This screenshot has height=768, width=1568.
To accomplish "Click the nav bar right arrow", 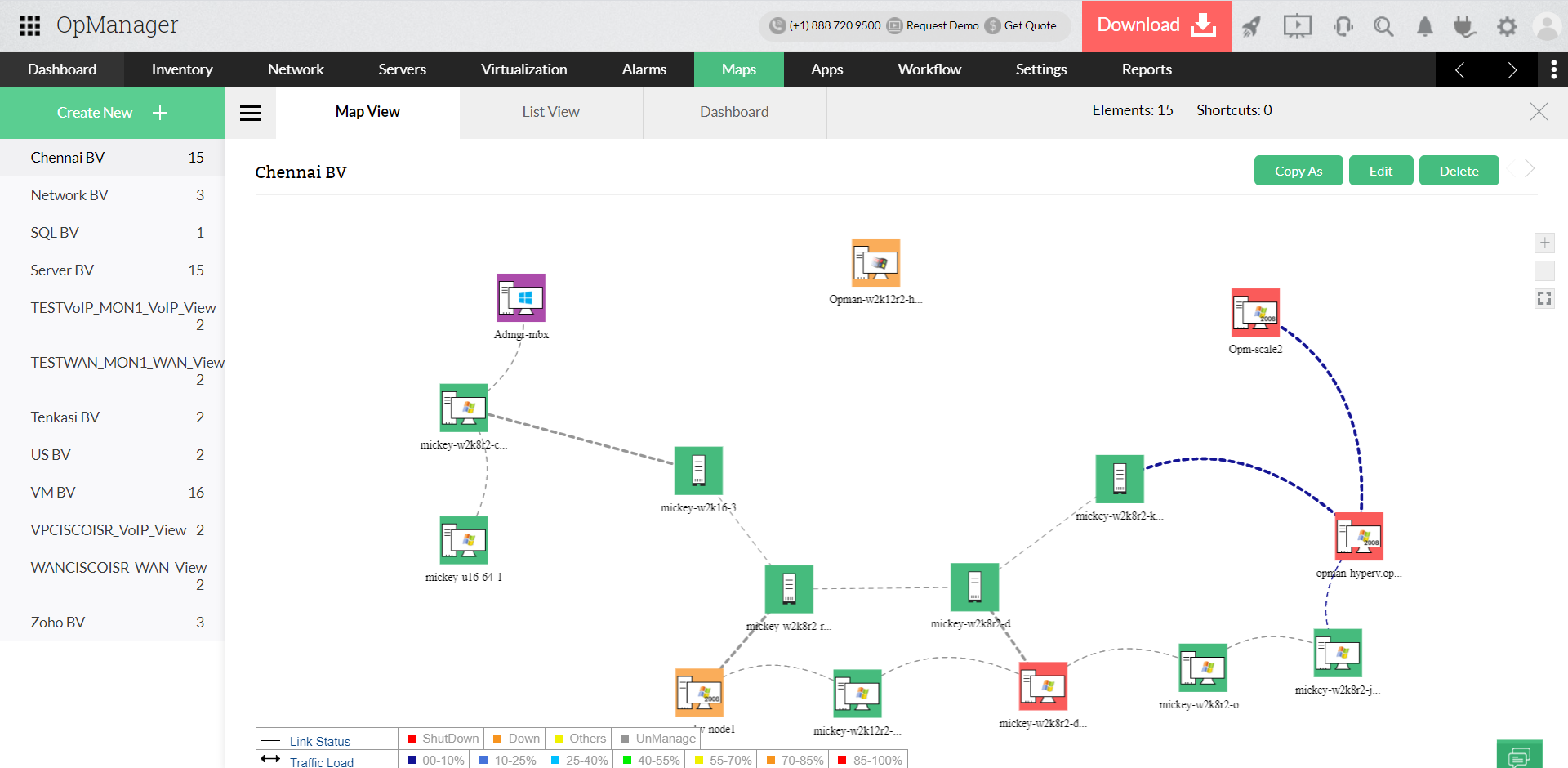I will click(1512, 70).
